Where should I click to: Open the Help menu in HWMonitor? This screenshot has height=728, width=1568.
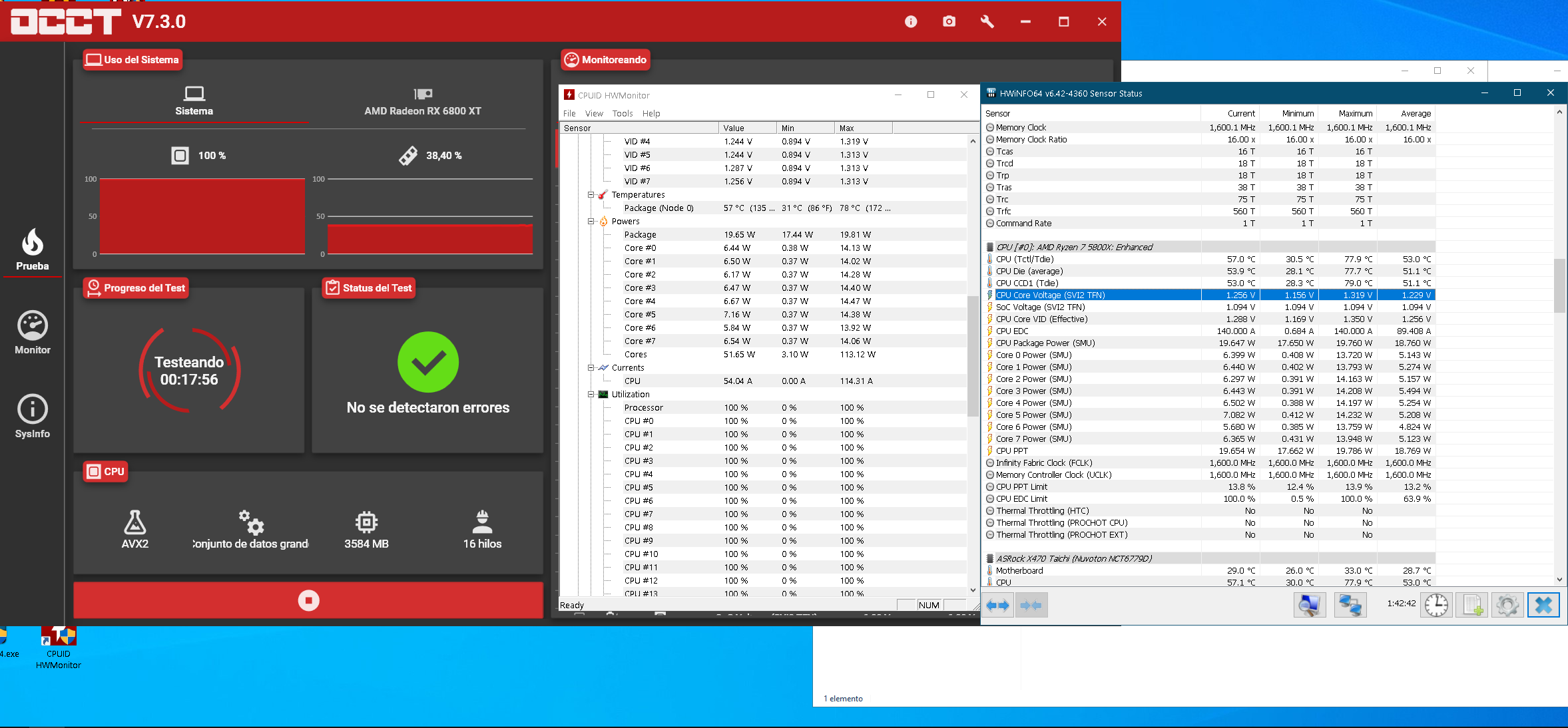tap(651, 114)
